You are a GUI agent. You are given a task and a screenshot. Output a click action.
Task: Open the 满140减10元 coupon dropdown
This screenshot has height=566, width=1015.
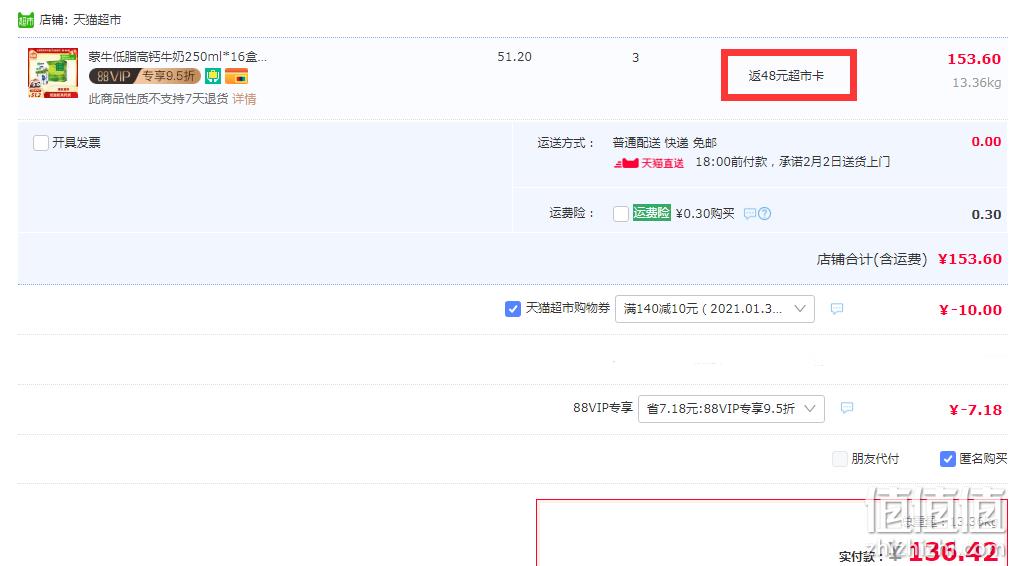tap(715, 309)
